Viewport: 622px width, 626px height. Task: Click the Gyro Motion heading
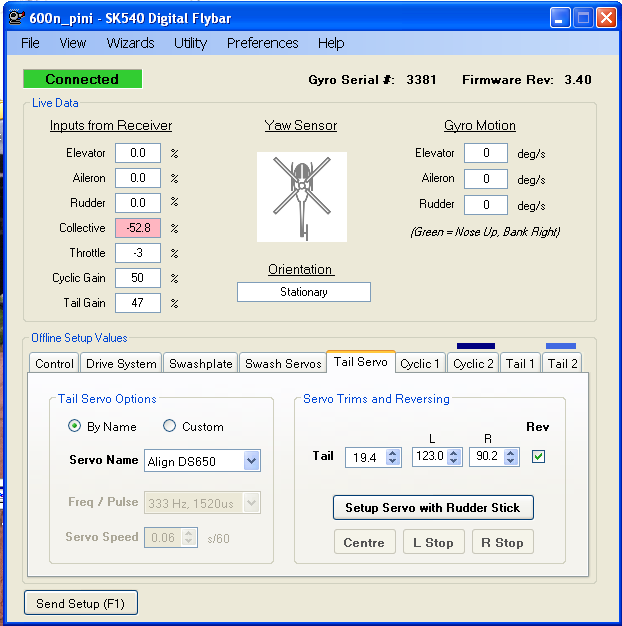[x=479, y=126]
